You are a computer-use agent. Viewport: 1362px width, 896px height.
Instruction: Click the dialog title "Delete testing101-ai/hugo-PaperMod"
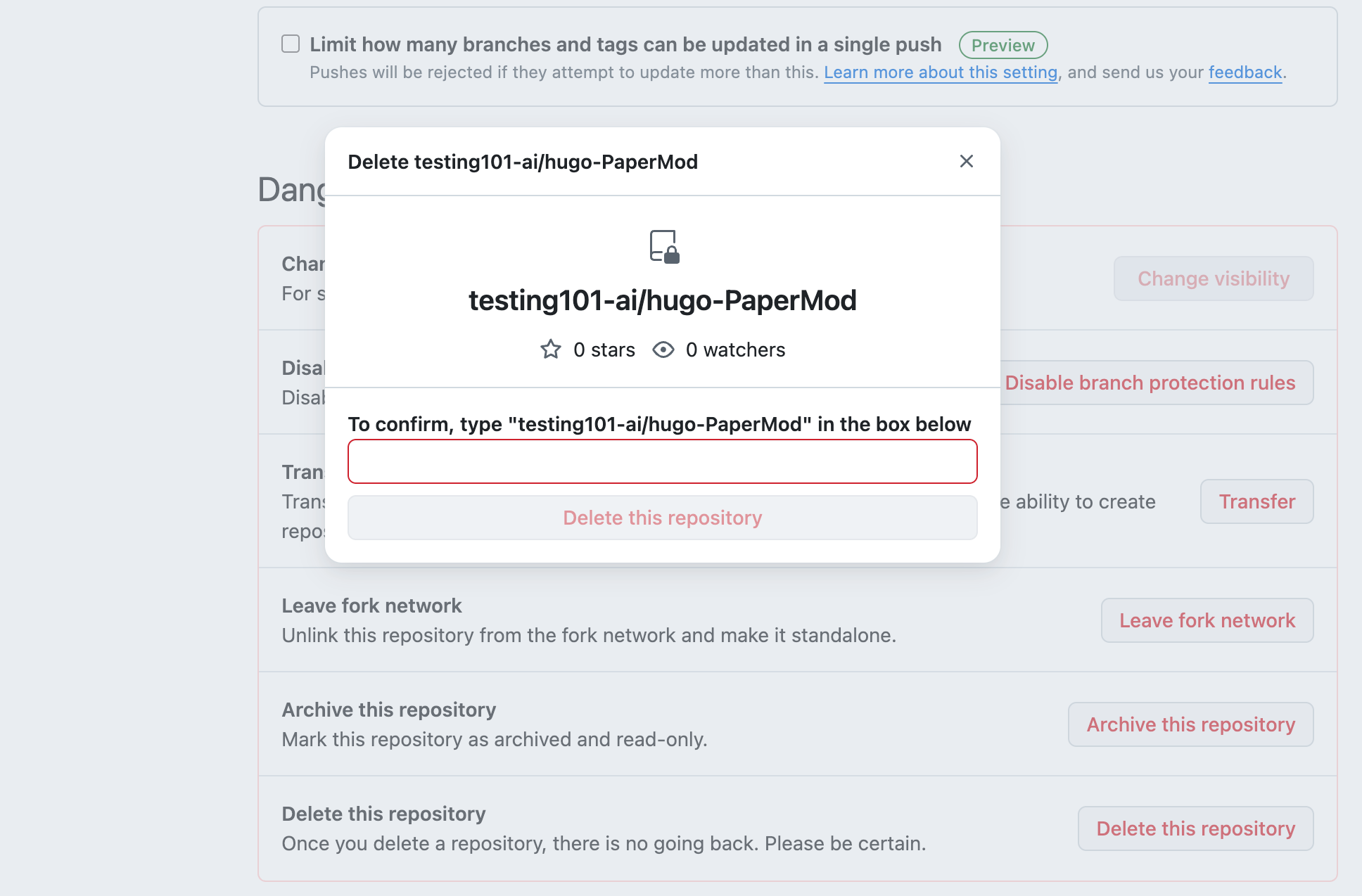click(523, 162)
